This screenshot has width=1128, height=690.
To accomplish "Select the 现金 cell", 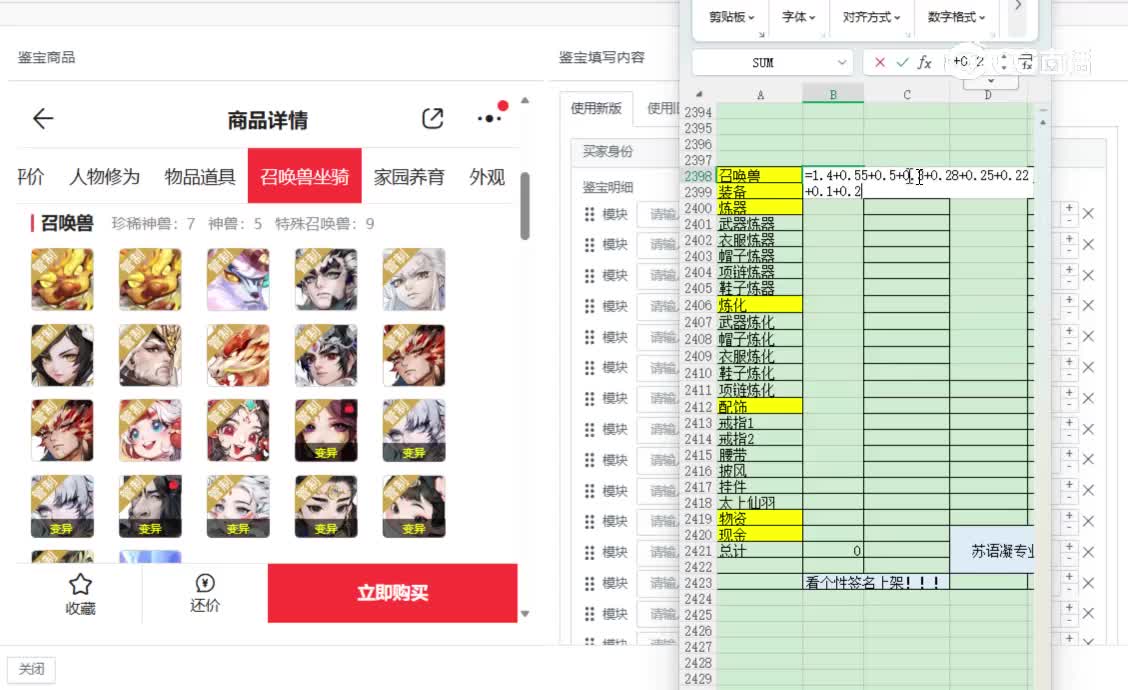I will point(759,535).
